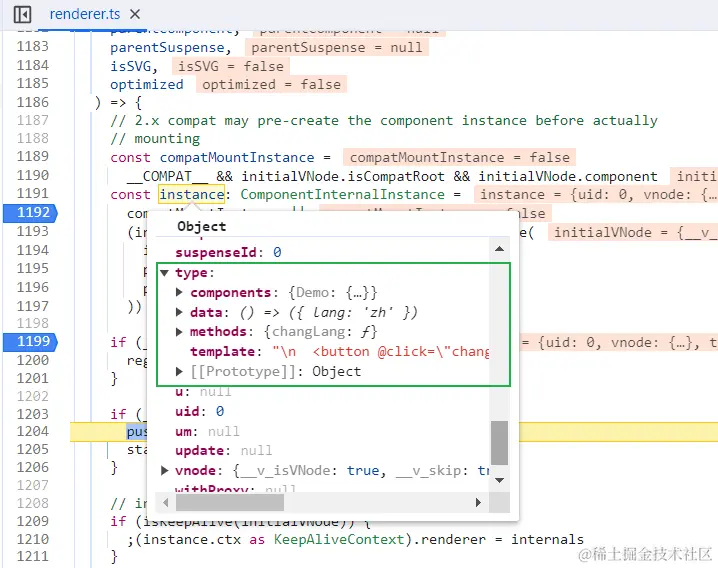Click the update: null property row
The height and width of the screenshot is (568, 718).
point(223,451)
